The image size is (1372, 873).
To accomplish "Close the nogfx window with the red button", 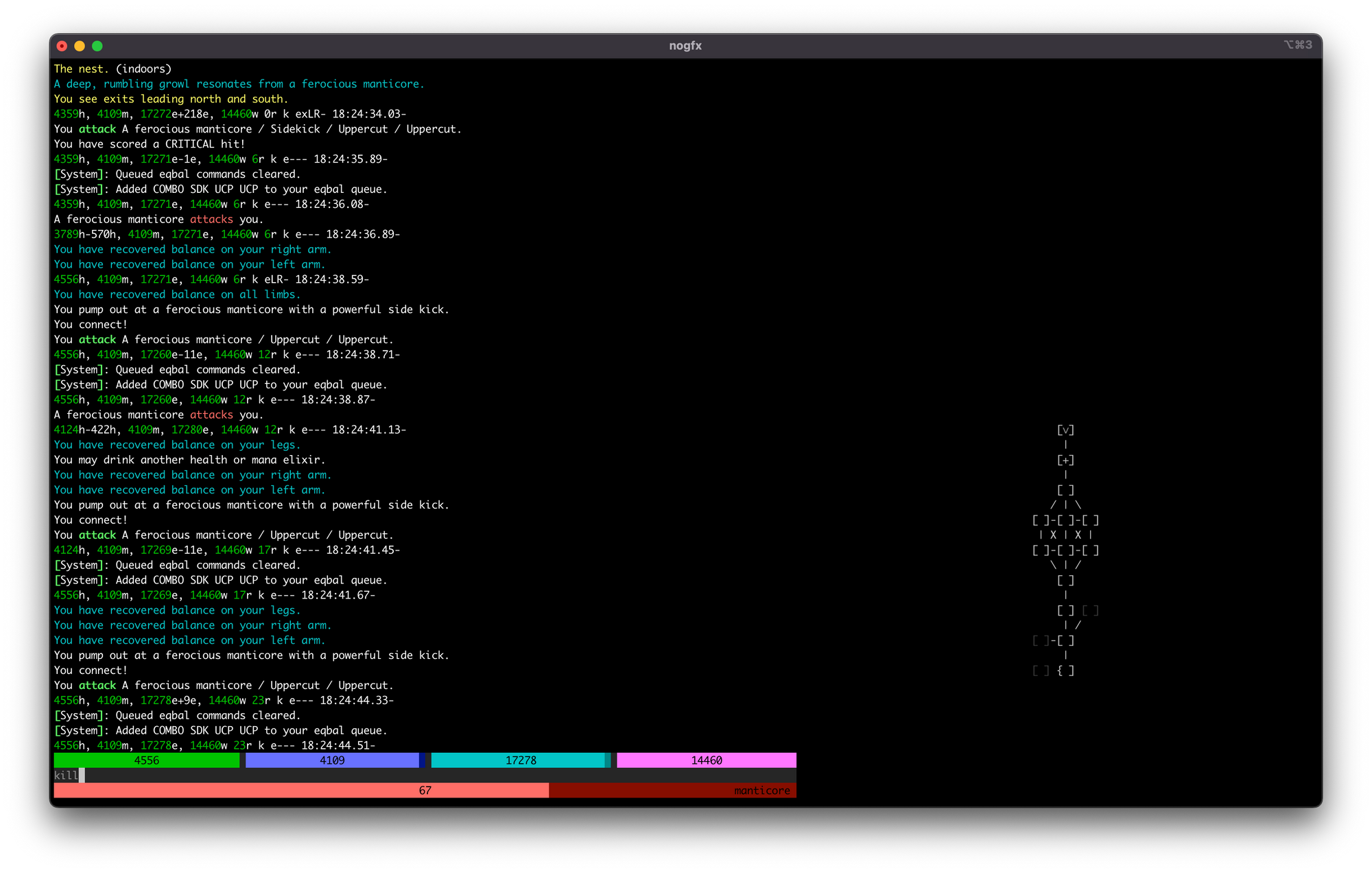I will (x=62, y=46).
